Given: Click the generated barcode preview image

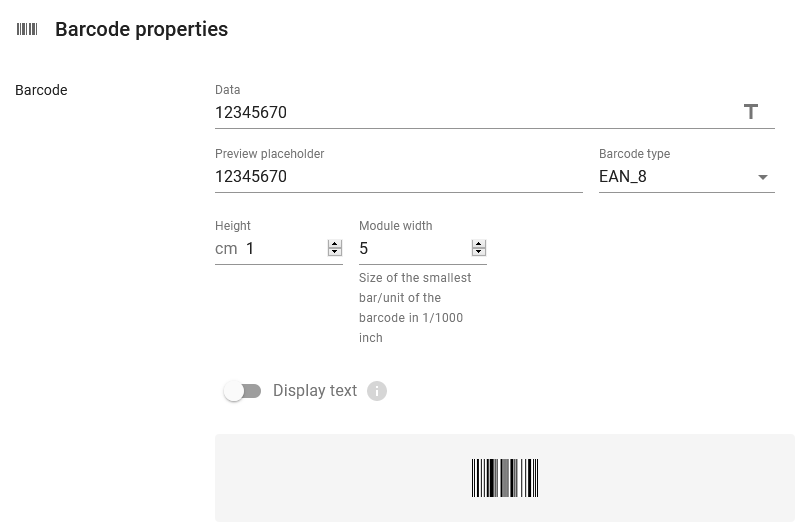Looking at the screenshot, I should point(505,478).
